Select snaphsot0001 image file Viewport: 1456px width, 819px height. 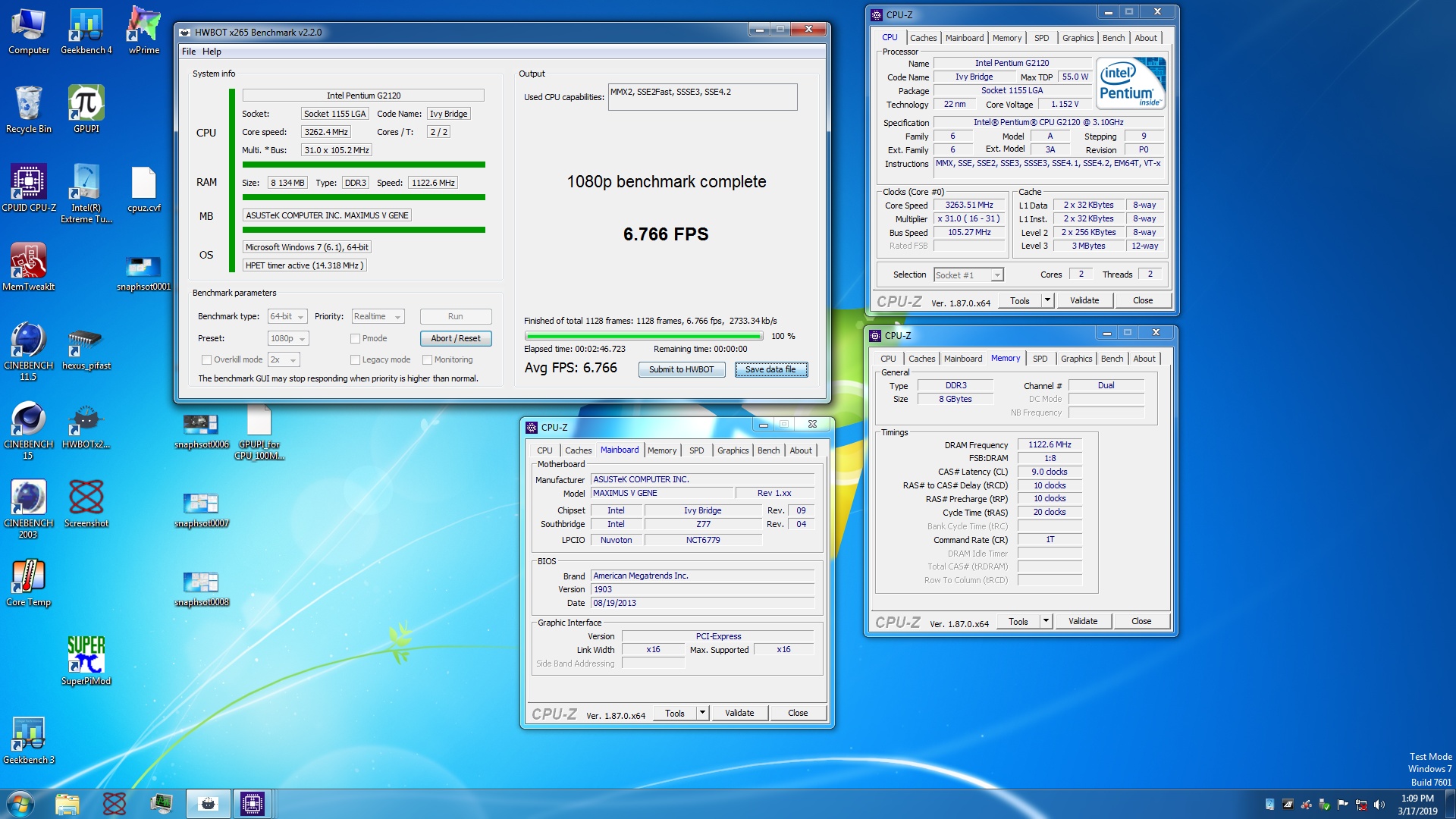[144, 273]
